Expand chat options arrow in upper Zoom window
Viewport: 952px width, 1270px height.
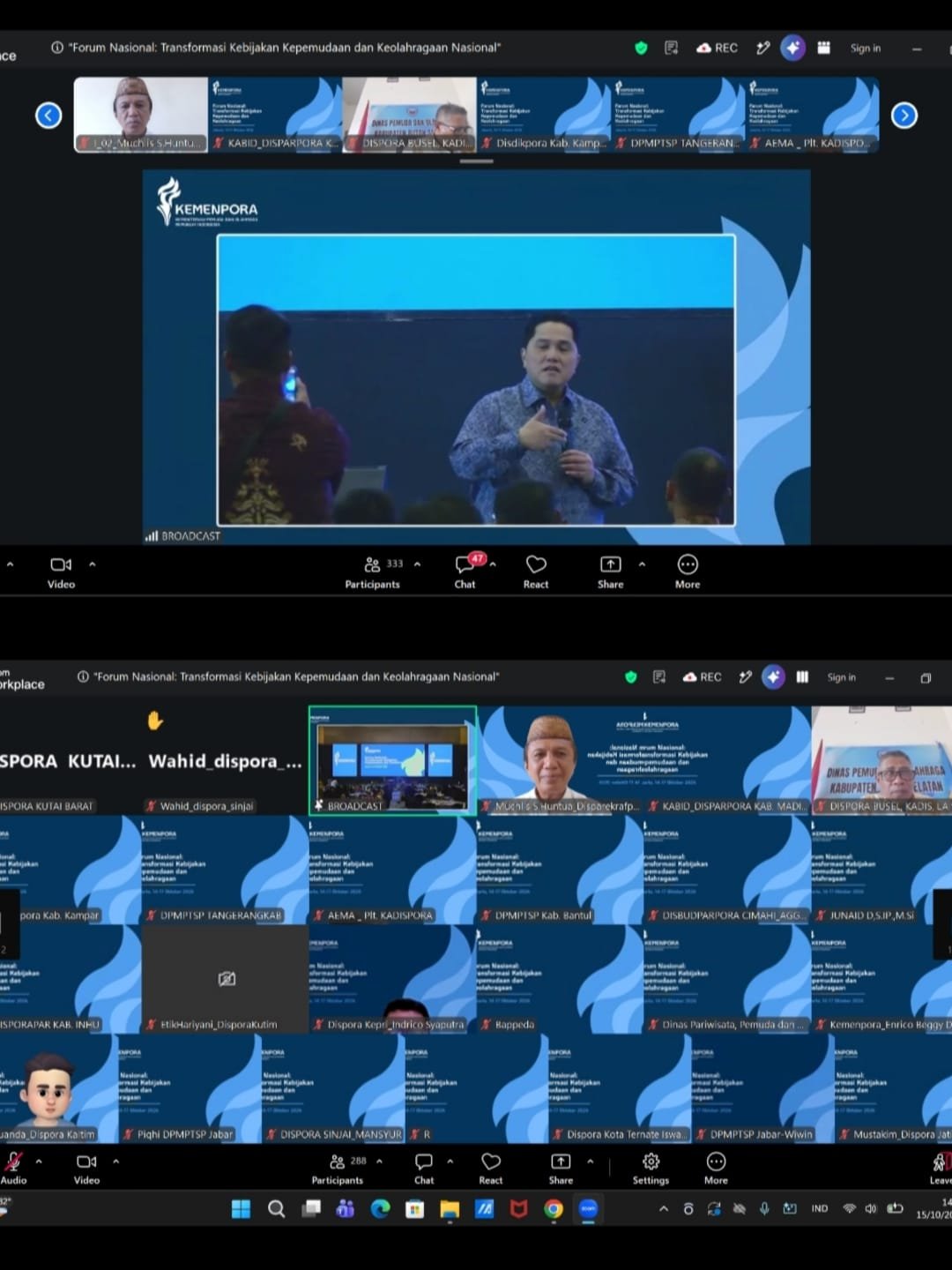(x=493, y=564)
